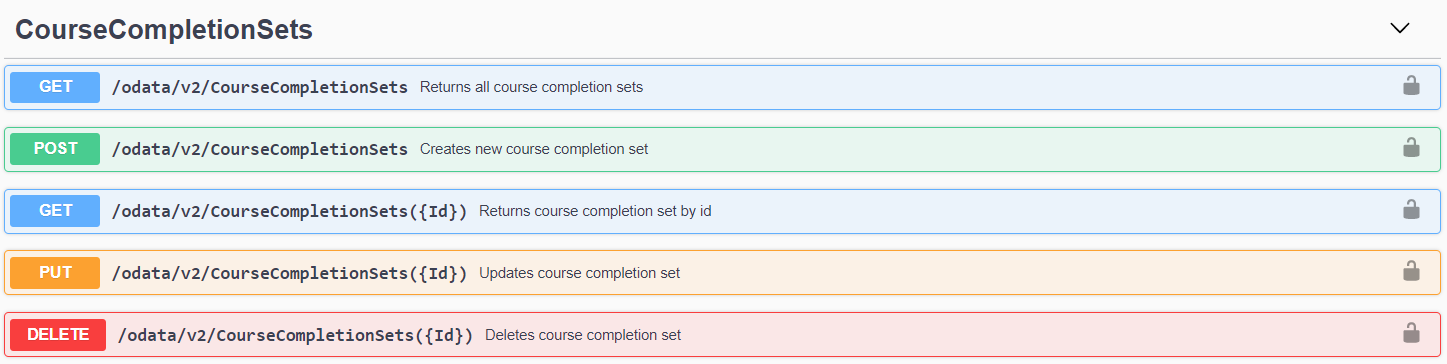The width and height of the screenshot is (1447, 364).
Task: Click lock icon on GET by id row
Action: tap(1411, 210)
